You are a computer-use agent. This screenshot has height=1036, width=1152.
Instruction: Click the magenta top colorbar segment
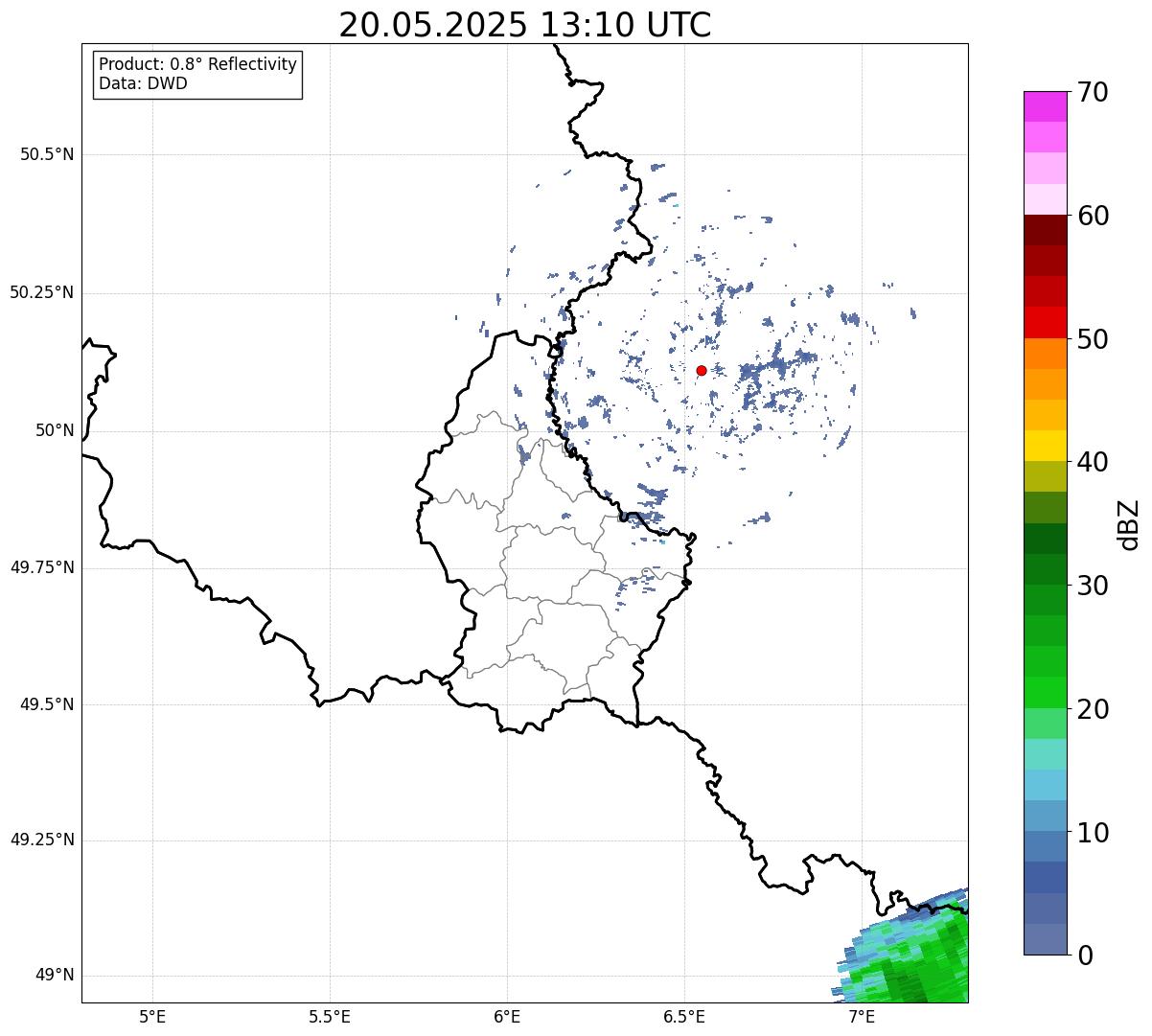1045,106
